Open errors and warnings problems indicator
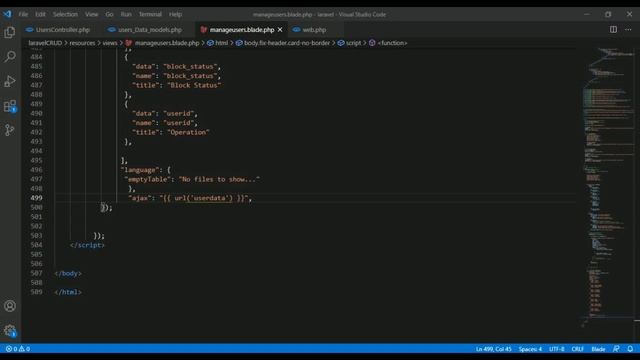Image resolution: width=640 pixels, height=360 pixels. [18, 349]
